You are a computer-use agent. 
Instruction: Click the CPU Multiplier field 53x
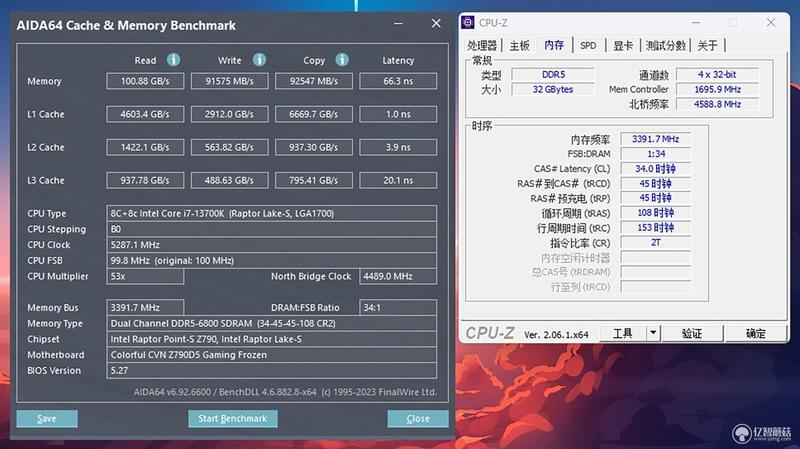(x=145, y=277)
